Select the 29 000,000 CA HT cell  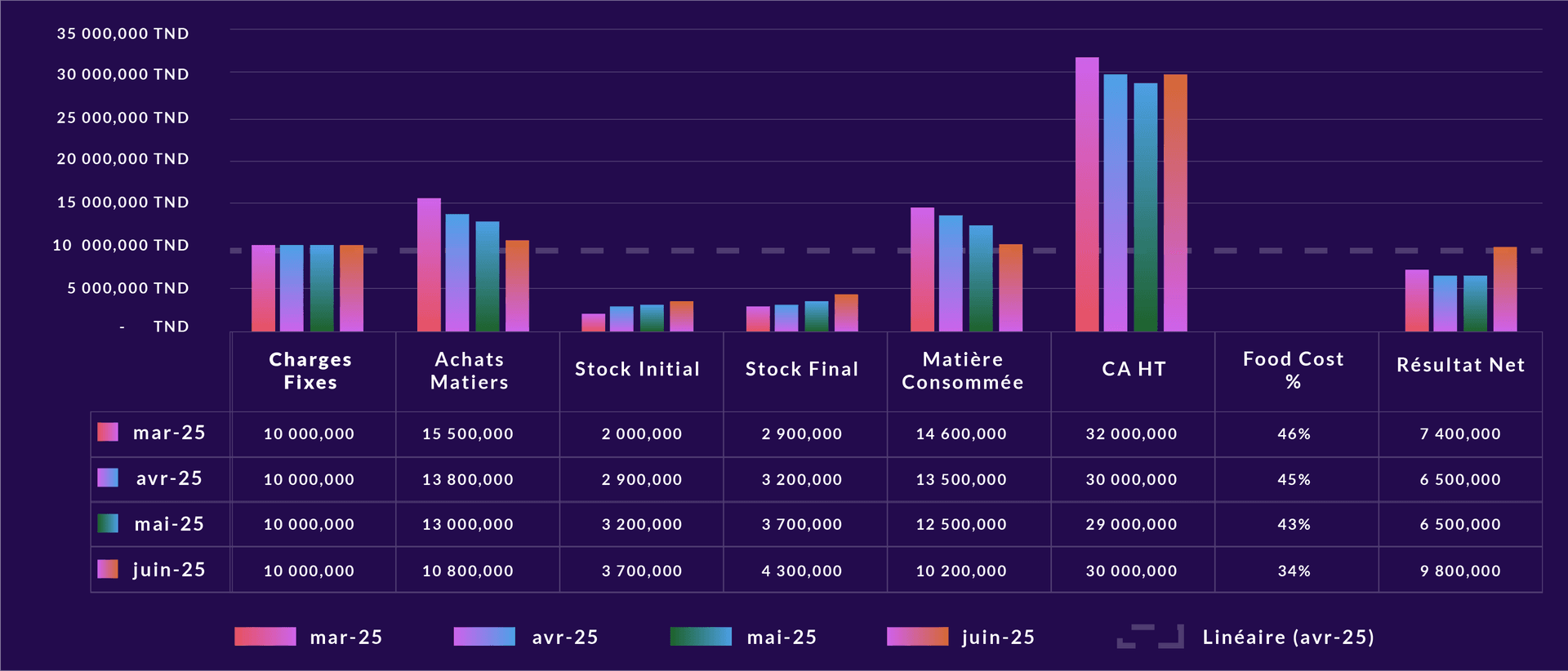tap(1132, 525)
